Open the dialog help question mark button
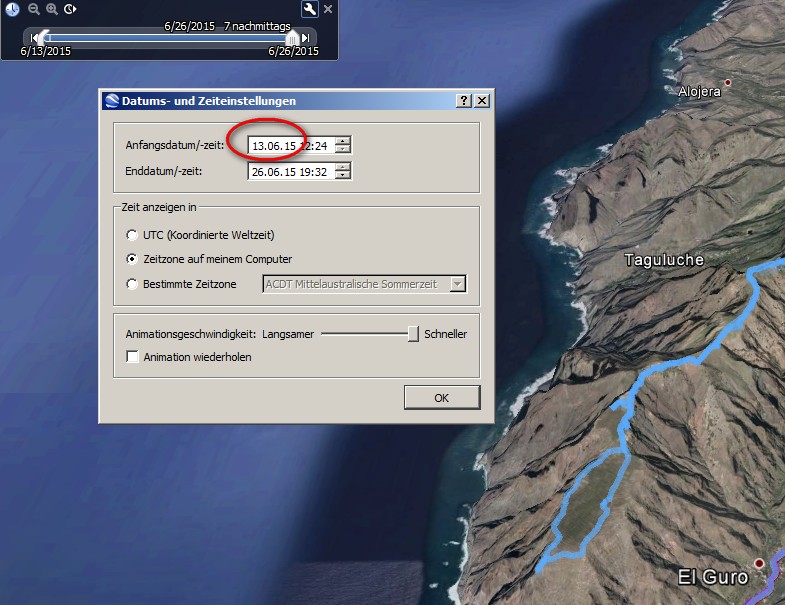Image resolution: width=785 pixels, height=605 pixels. [x=464, y=101]
